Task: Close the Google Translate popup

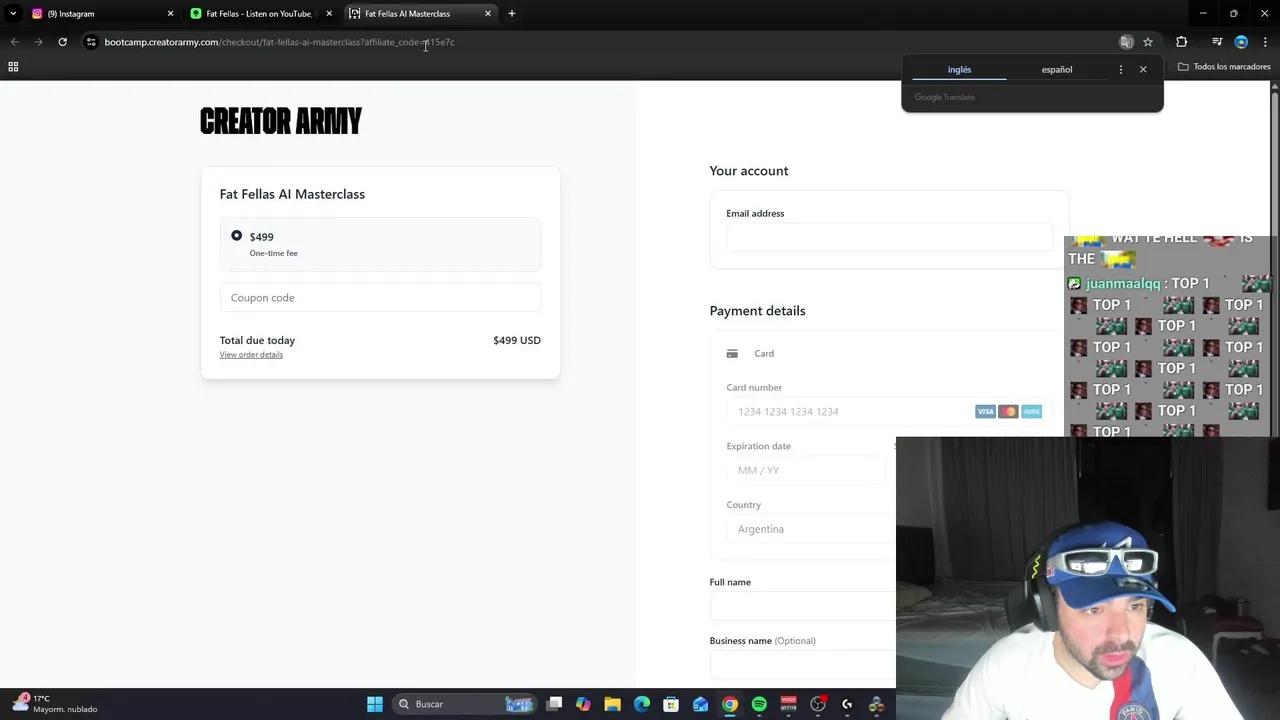Action: pyautogui.click(x=1143, y=69)
